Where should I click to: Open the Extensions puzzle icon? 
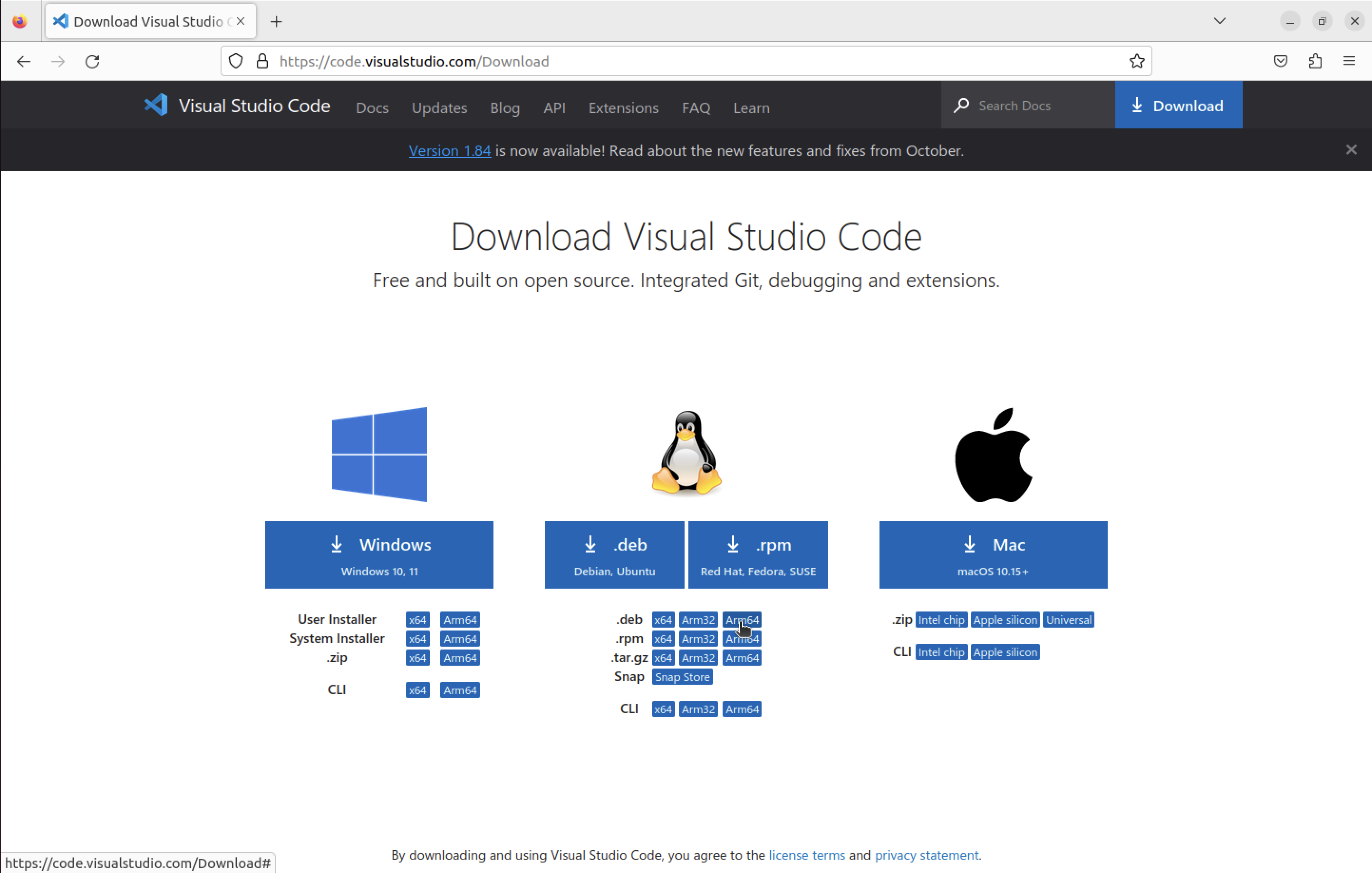pos(1315,61)
